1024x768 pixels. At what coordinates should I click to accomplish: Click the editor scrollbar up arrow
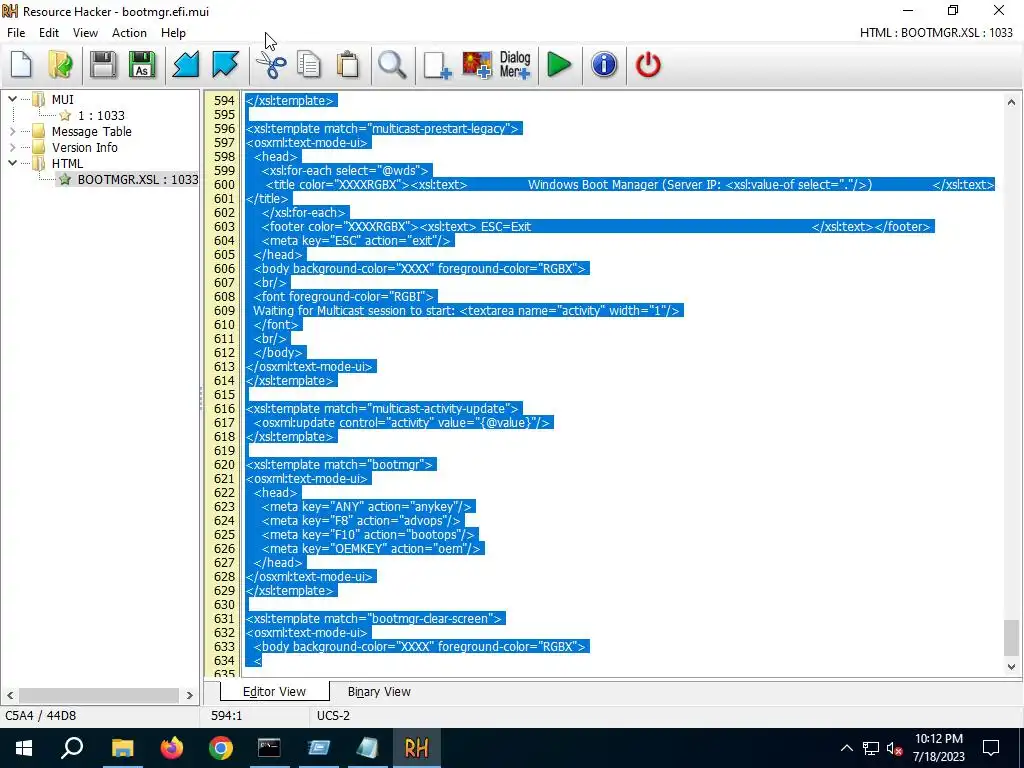pos(1011,102)
